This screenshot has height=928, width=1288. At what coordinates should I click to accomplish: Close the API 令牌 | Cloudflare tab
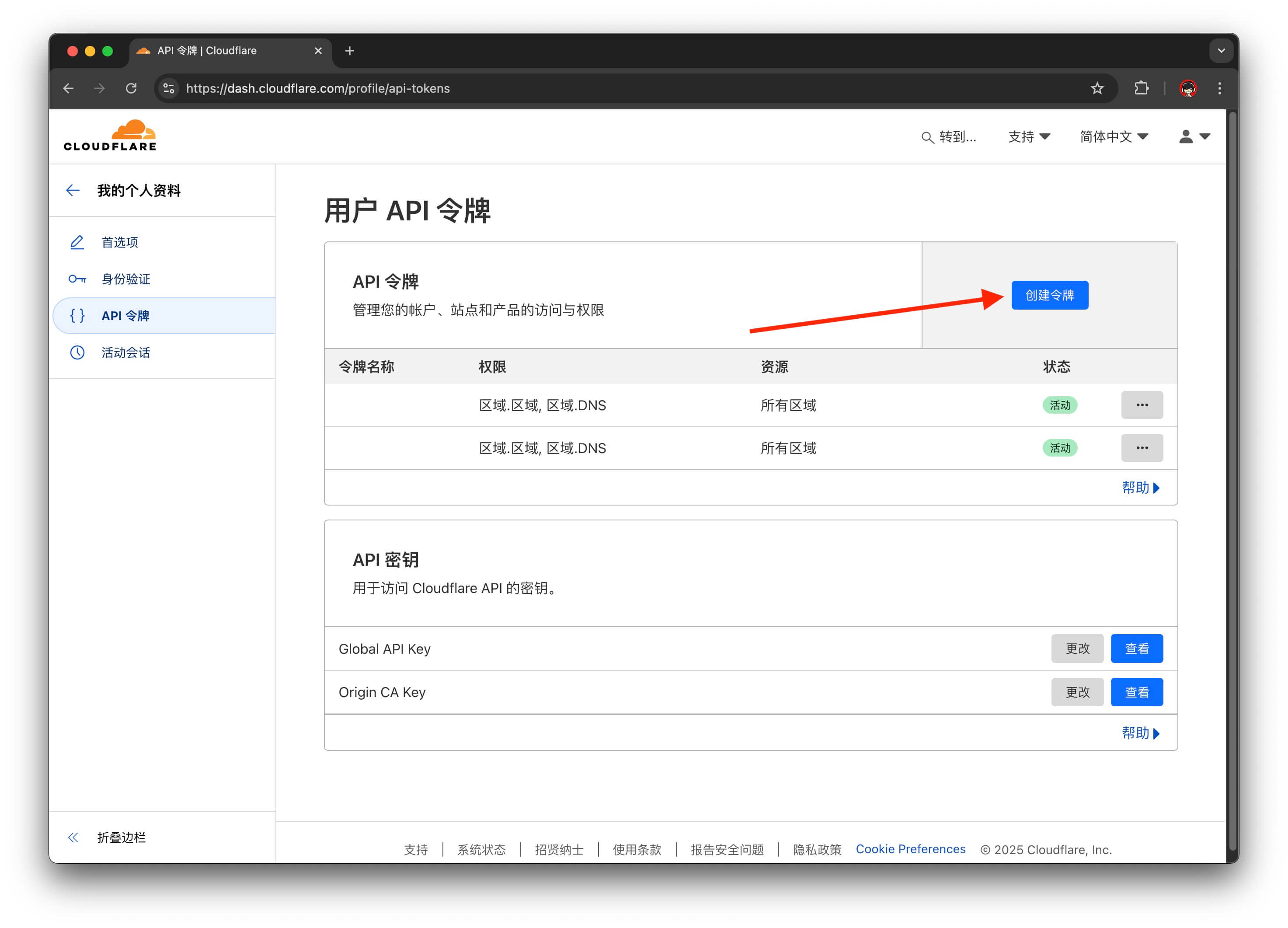pos(318,51)
